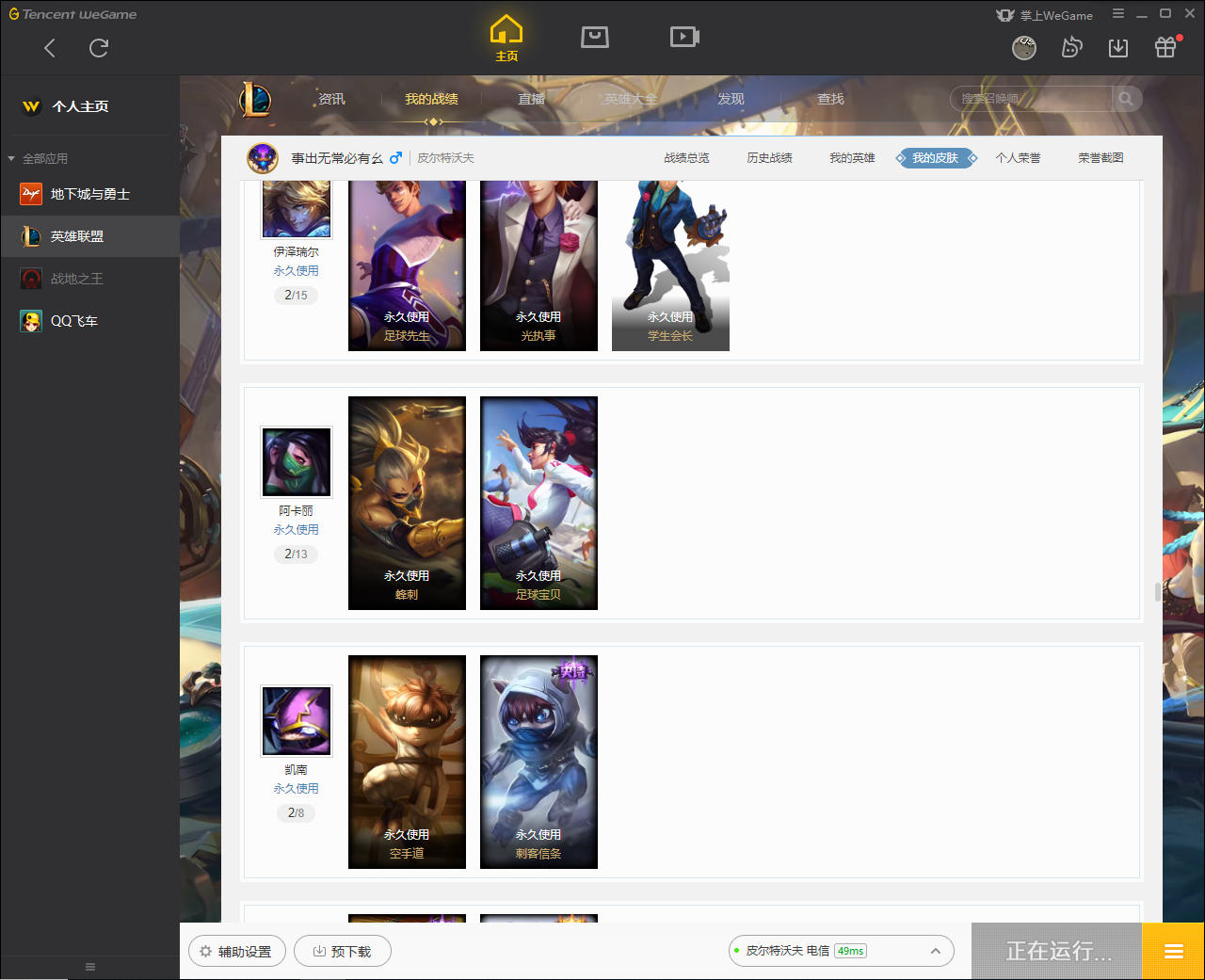Open 辅助设置 settings button
The height and width of the screenshot is (980, 1205).
235,952
